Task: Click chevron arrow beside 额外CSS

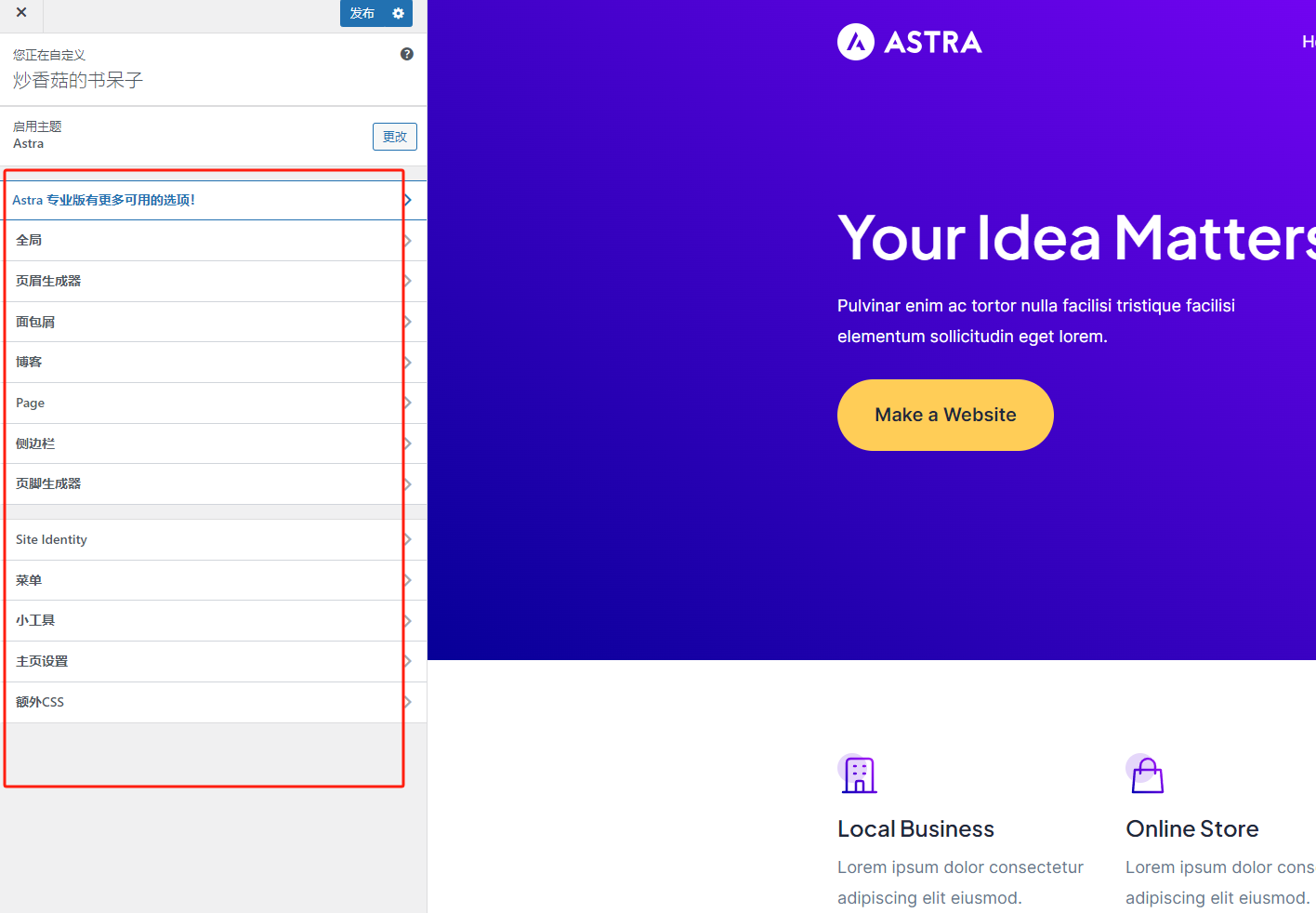Action: 408,702
